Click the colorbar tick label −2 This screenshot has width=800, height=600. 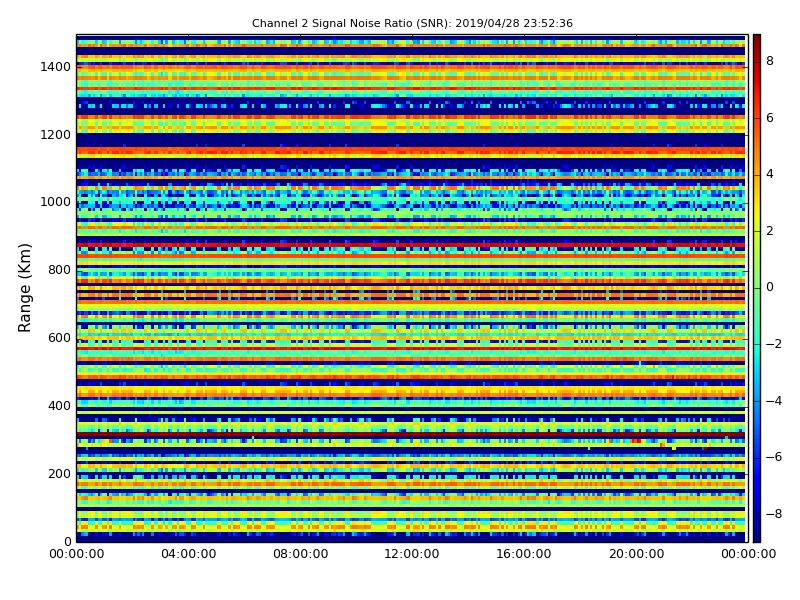click(x=774, y=344)
